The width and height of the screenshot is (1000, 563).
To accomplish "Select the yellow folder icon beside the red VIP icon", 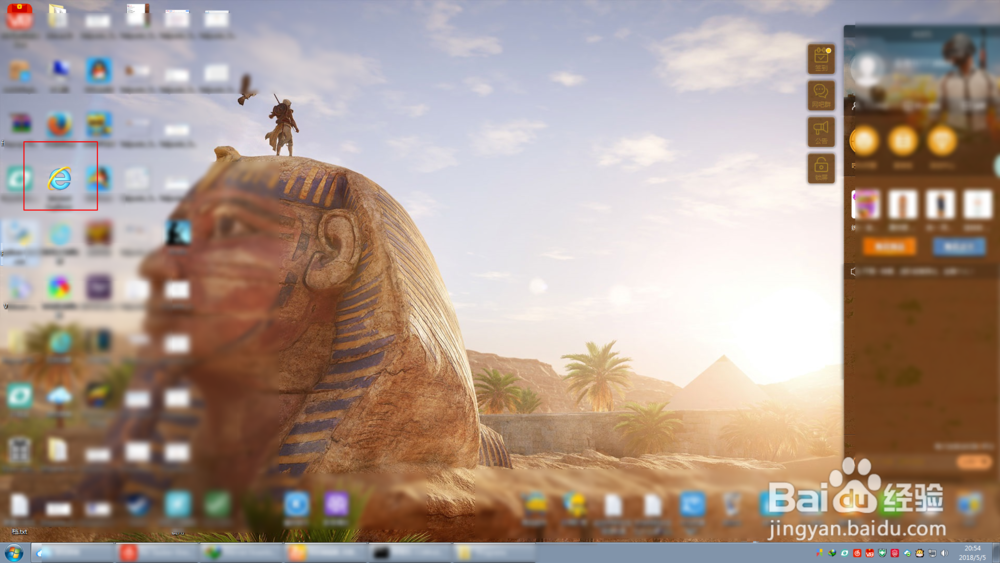I will [58, 17].
